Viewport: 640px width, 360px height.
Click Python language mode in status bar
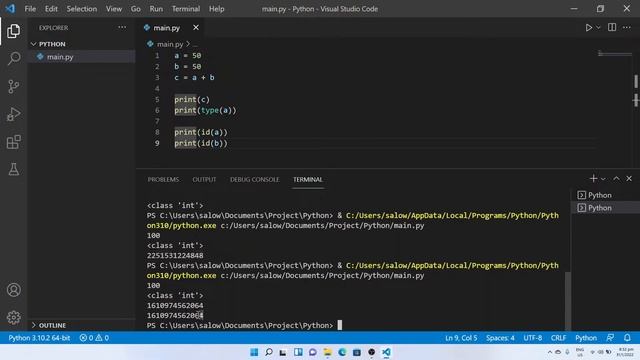coord(586,338)
